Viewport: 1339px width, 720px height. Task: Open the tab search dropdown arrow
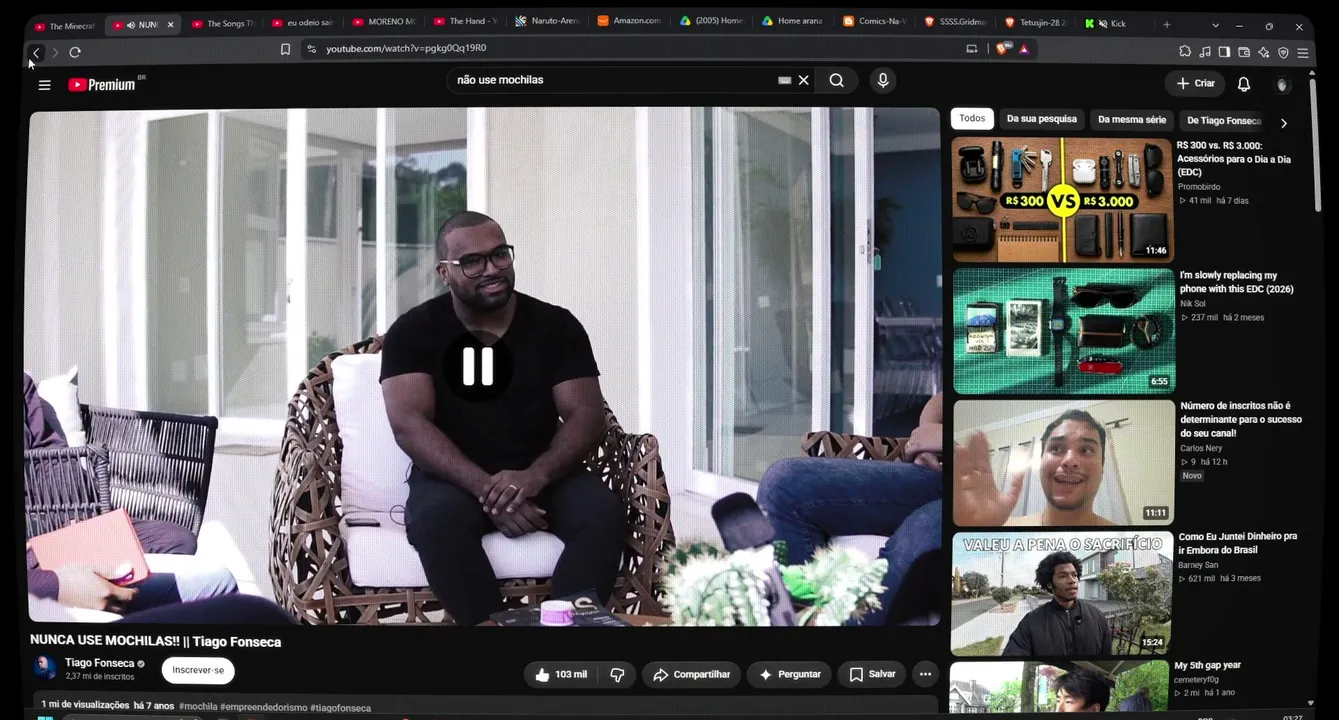tap(1215, 25)
